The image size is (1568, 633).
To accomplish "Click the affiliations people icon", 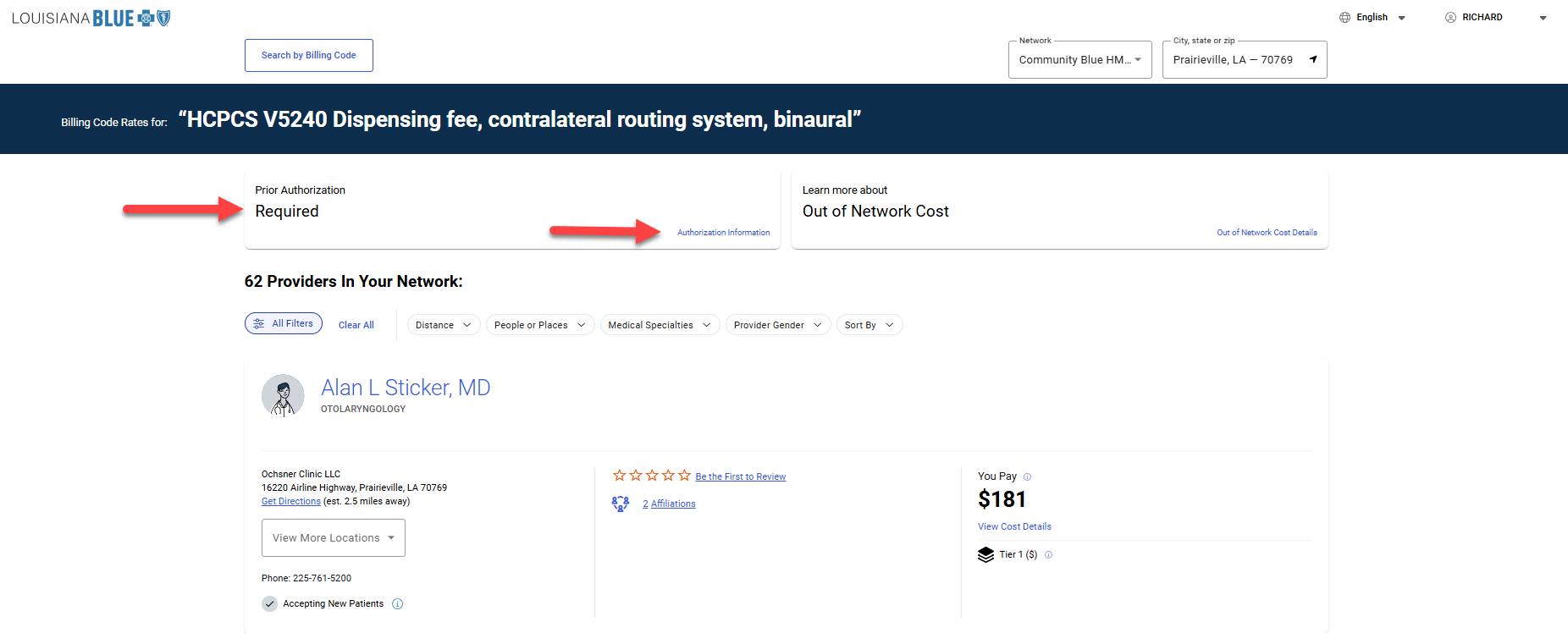I will [621, 504].
